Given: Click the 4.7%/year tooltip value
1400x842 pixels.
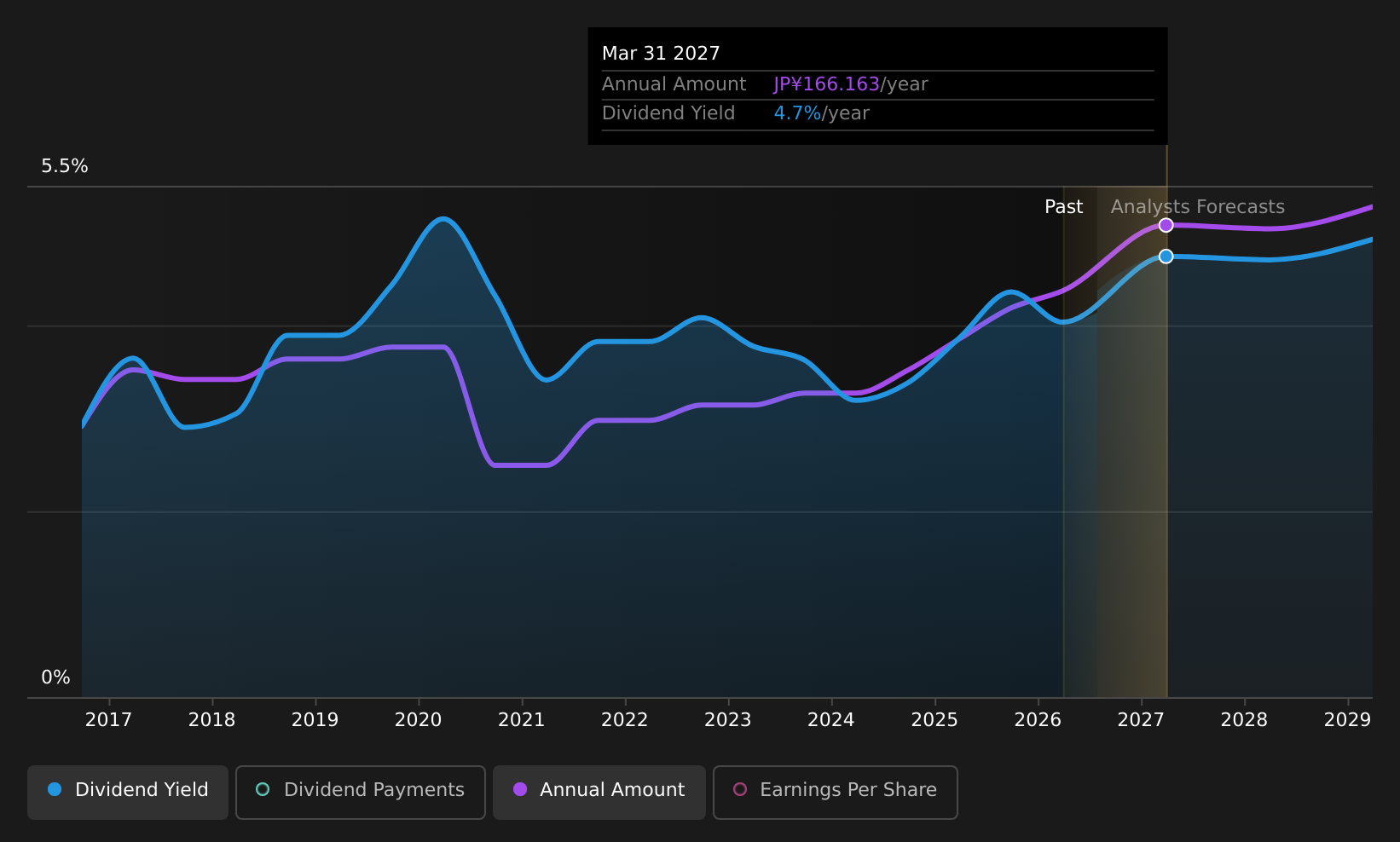Looking at the screenshot, I should pos(821,113).
